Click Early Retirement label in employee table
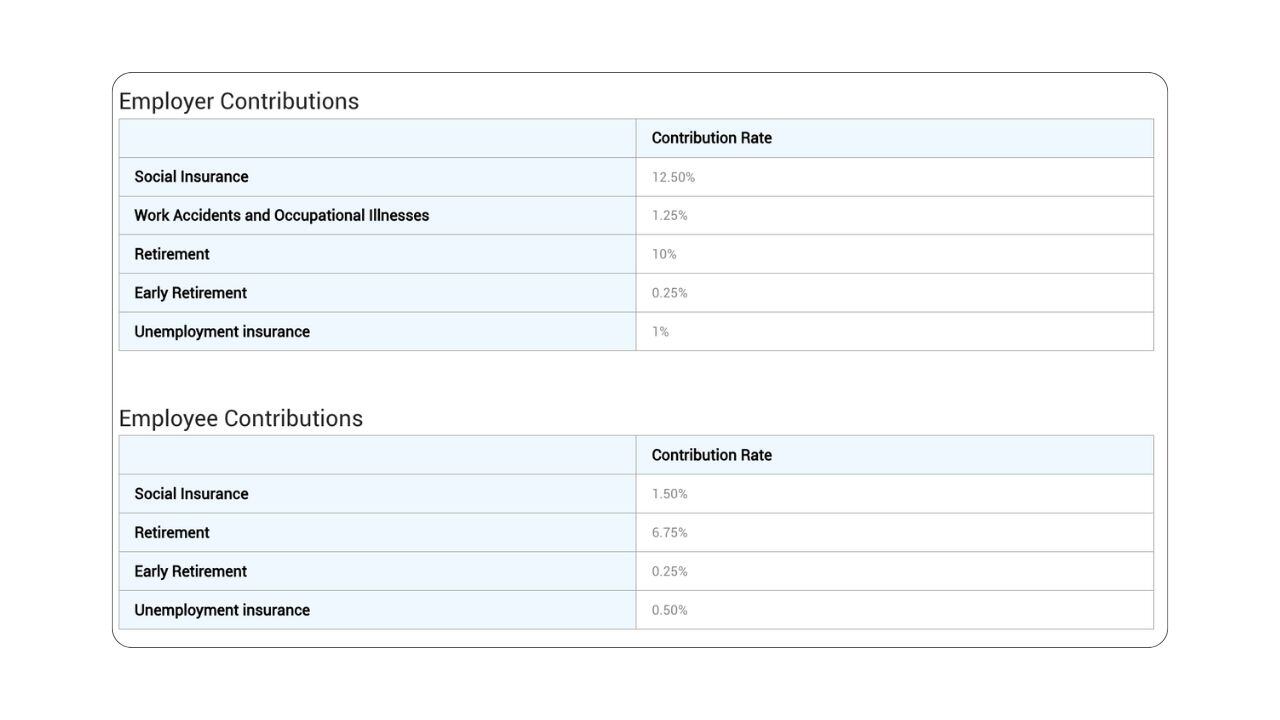Image resolution: width=1280 pixels, height=720 pixels. tap(190, 571)
